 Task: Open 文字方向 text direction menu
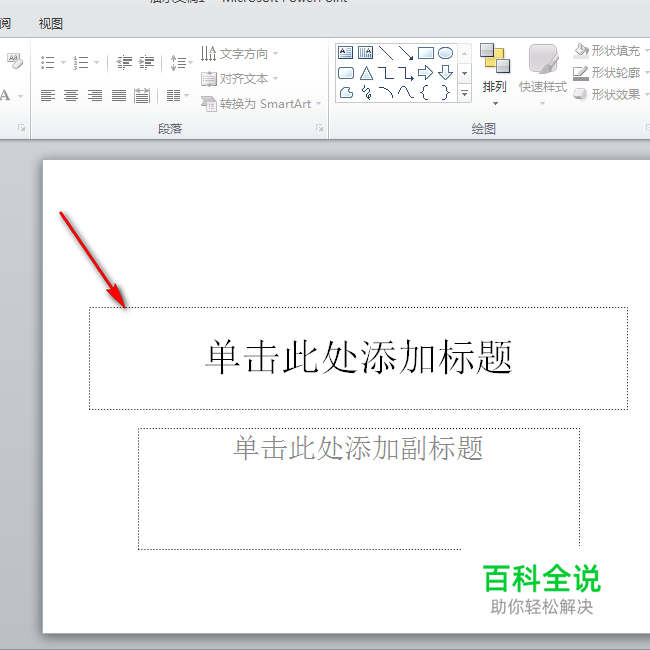pyautogui.click(x=239, y=53)
